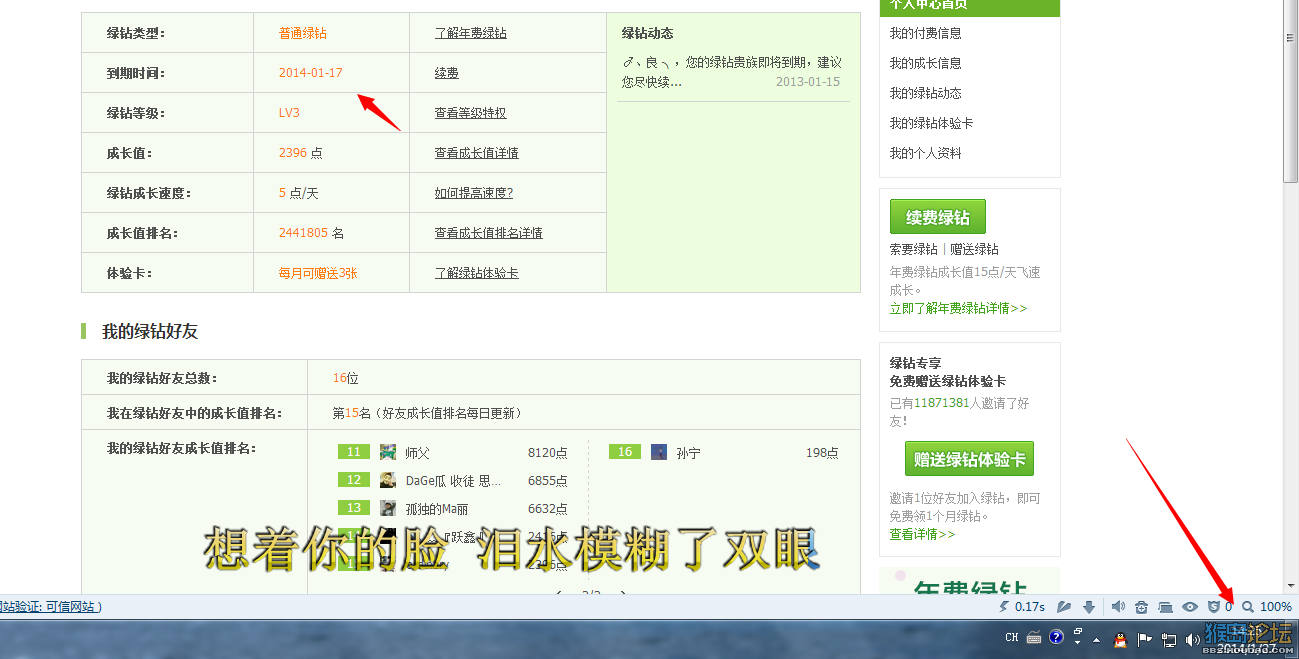Viewport: 1299px width, 659px height.
Task: Click 赠送绿钻 link in sidebar
Action: click(x=975, y=249)
